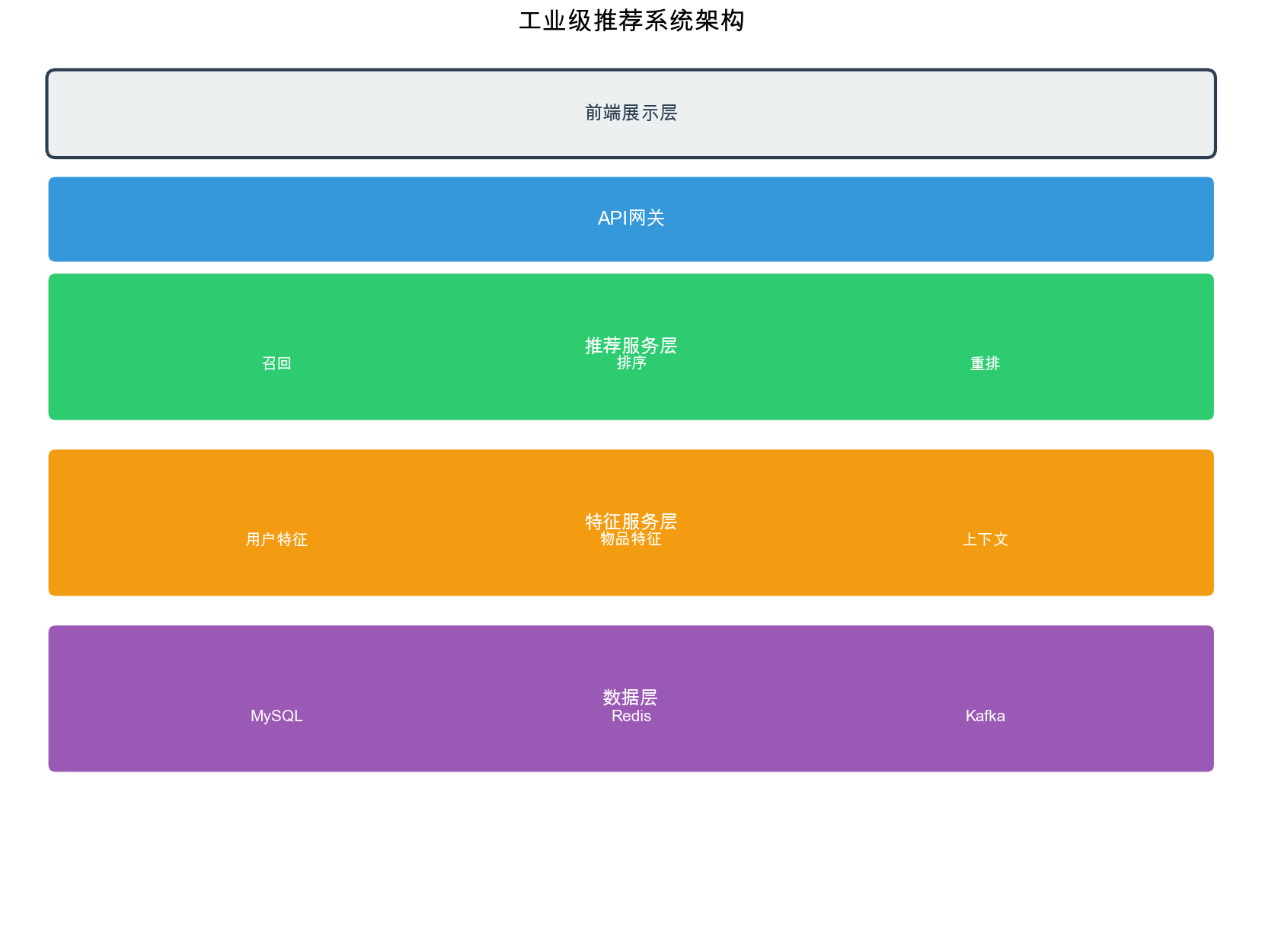This screenshot has width=1262, height=952.
Task: Select the 特征服务层 heading
Action: pos(631,520)
